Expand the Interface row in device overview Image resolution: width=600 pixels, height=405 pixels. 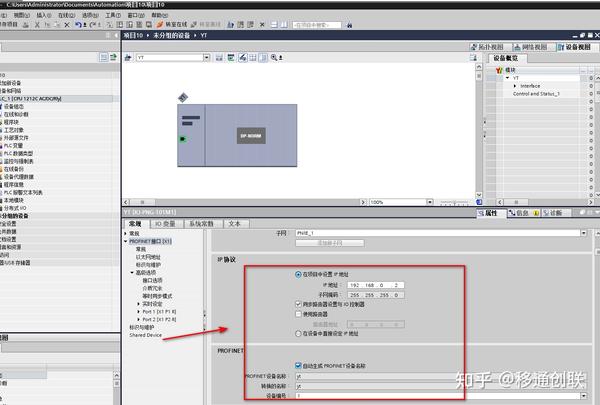pos(515,86)
